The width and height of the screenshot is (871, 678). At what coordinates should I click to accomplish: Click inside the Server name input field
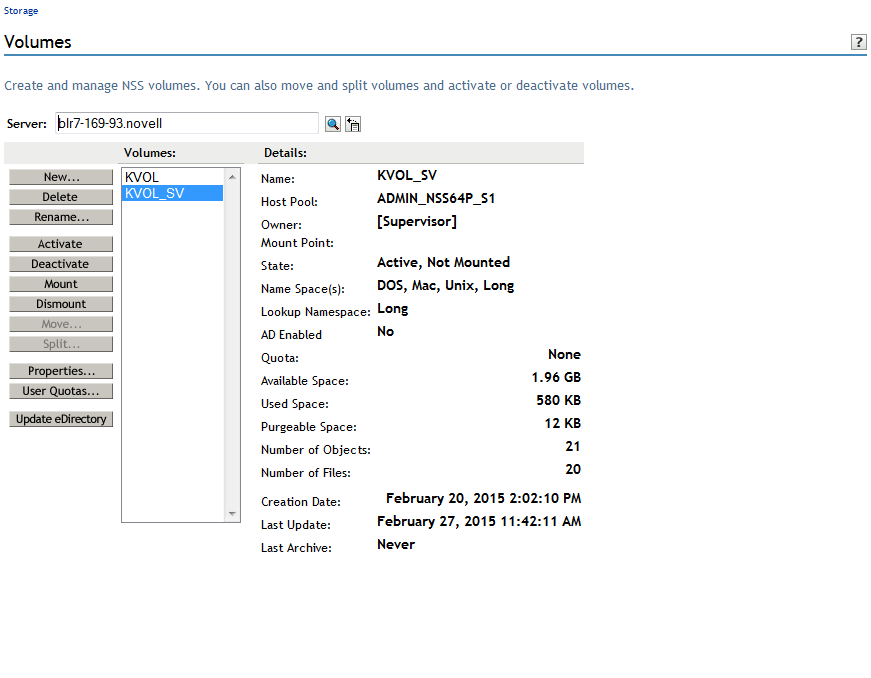click(x=186, y=123)
